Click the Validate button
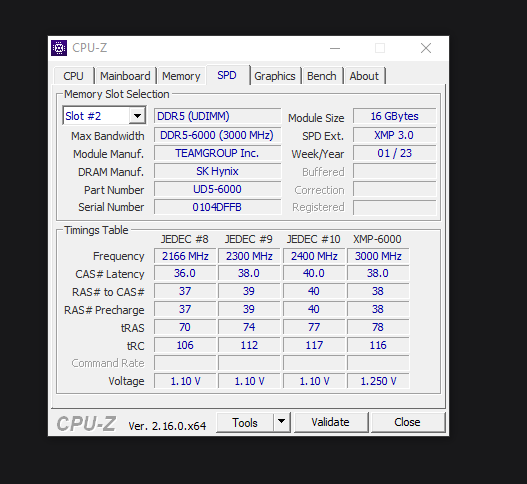 (x=331, y=422)
